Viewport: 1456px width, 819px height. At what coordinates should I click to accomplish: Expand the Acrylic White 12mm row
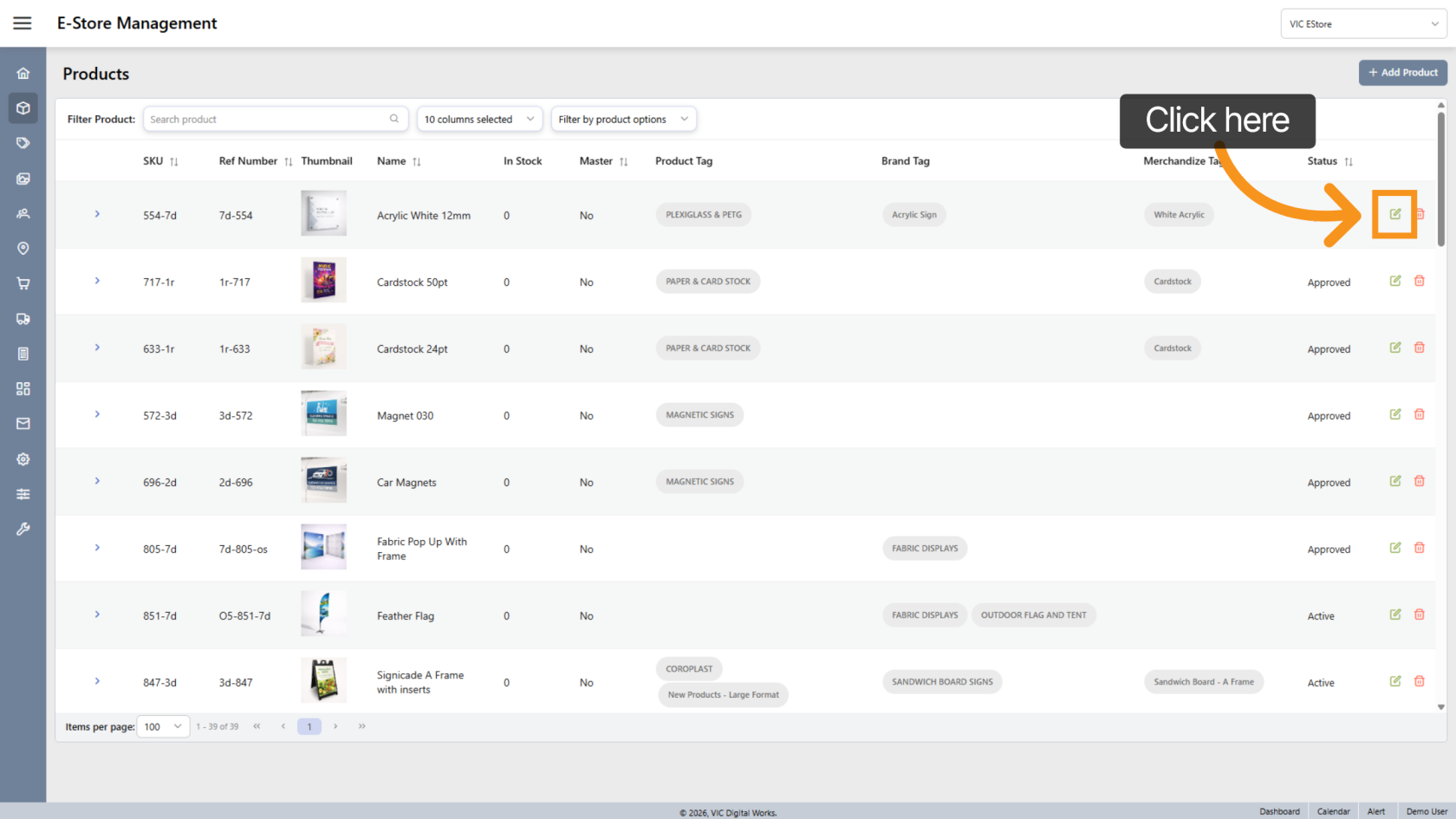97,214
